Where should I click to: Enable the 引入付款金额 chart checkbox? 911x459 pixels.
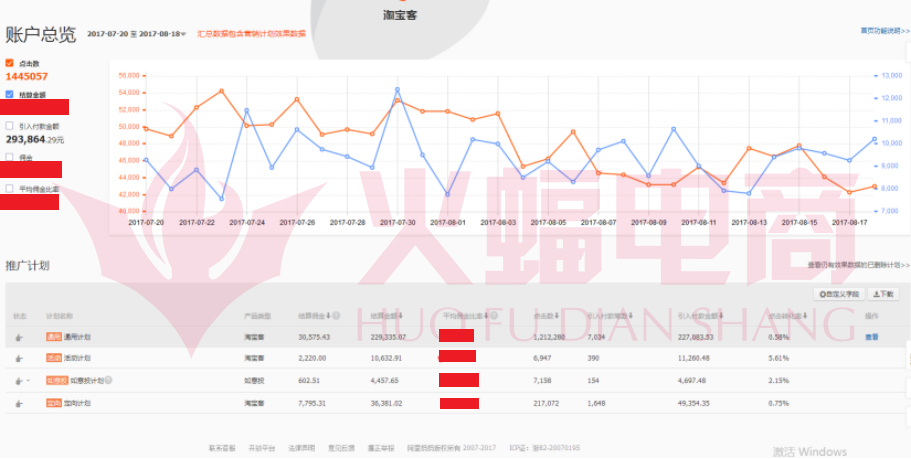(9, 125)
